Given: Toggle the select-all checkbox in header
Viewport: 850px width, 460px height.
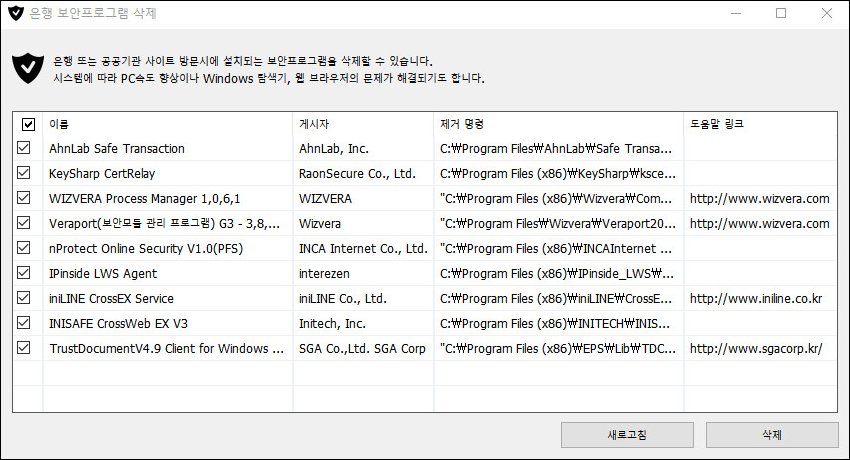Looking at the screenshot, I should click(x=28, y=125).
